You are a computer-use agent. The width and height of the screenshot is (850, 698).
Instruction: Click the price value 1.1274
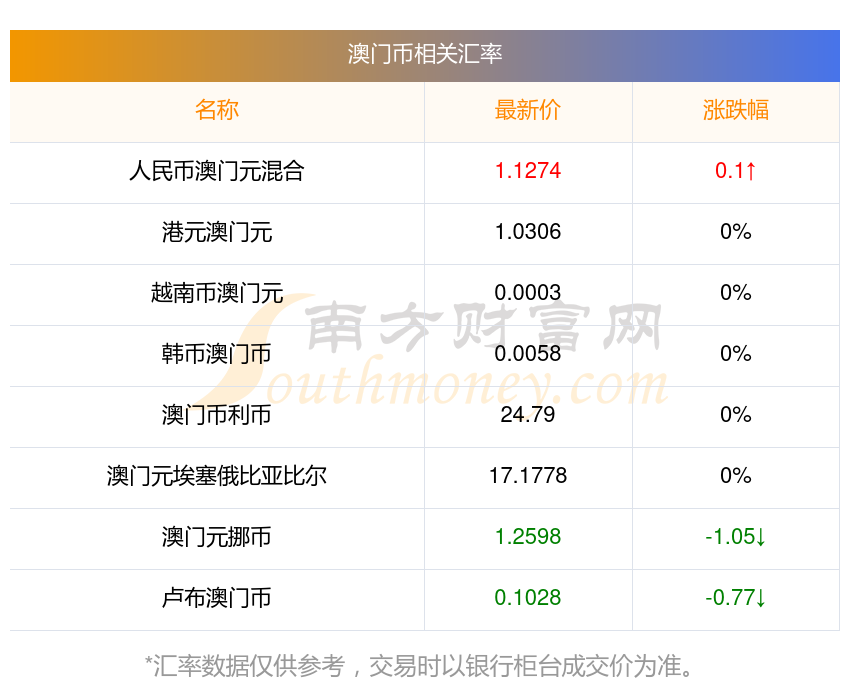click(527, 171)
